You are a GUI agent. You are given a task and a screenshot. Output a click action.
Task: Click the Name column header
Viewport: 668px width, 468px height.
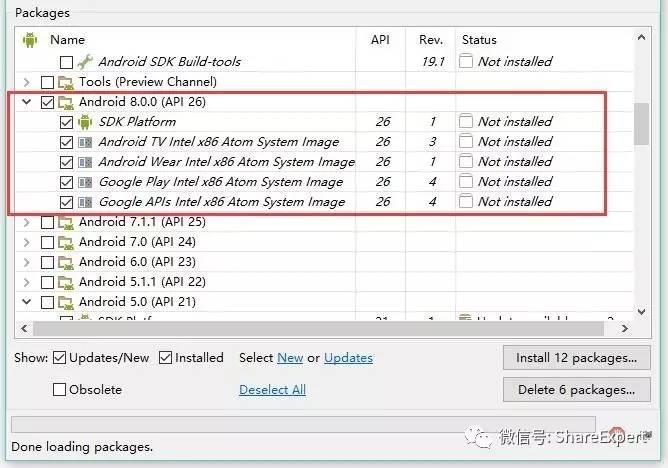[67, 40]
